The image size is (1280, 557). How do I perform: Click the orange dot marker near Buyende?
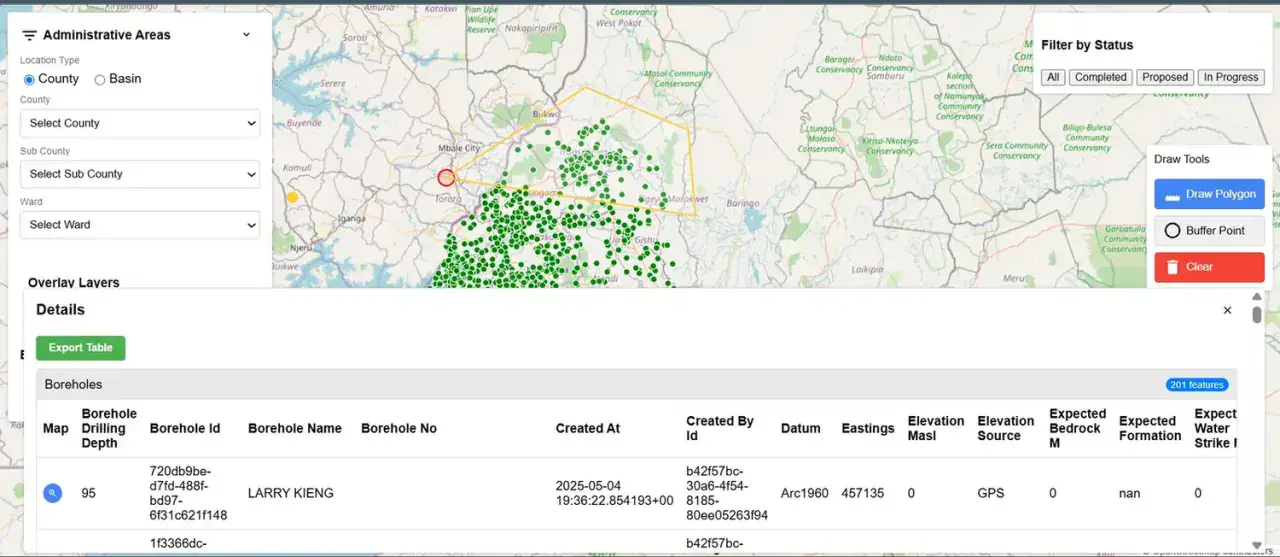(x=292, y=198)
